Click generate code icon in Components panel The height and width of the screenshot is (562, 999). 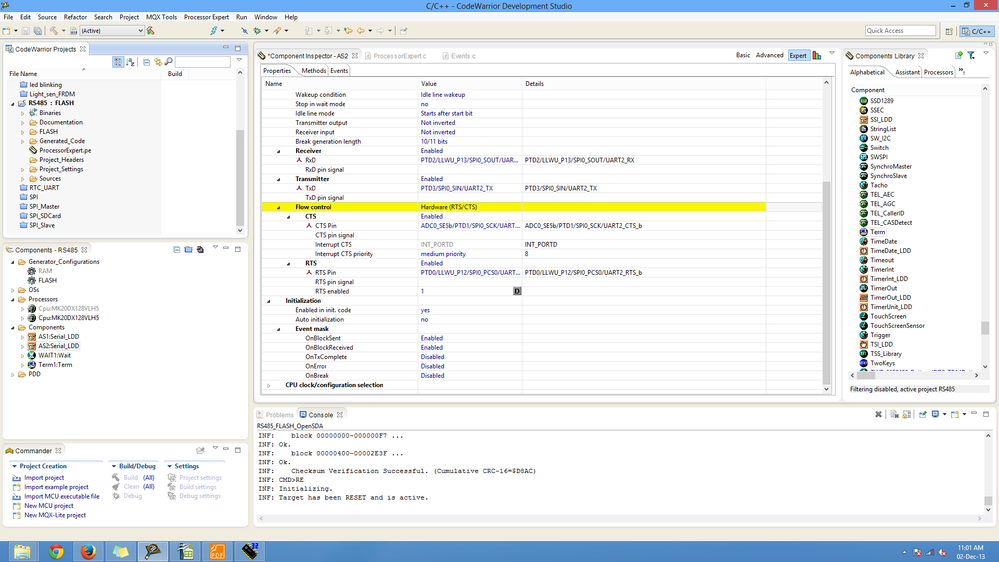click(x=200, y=249)
